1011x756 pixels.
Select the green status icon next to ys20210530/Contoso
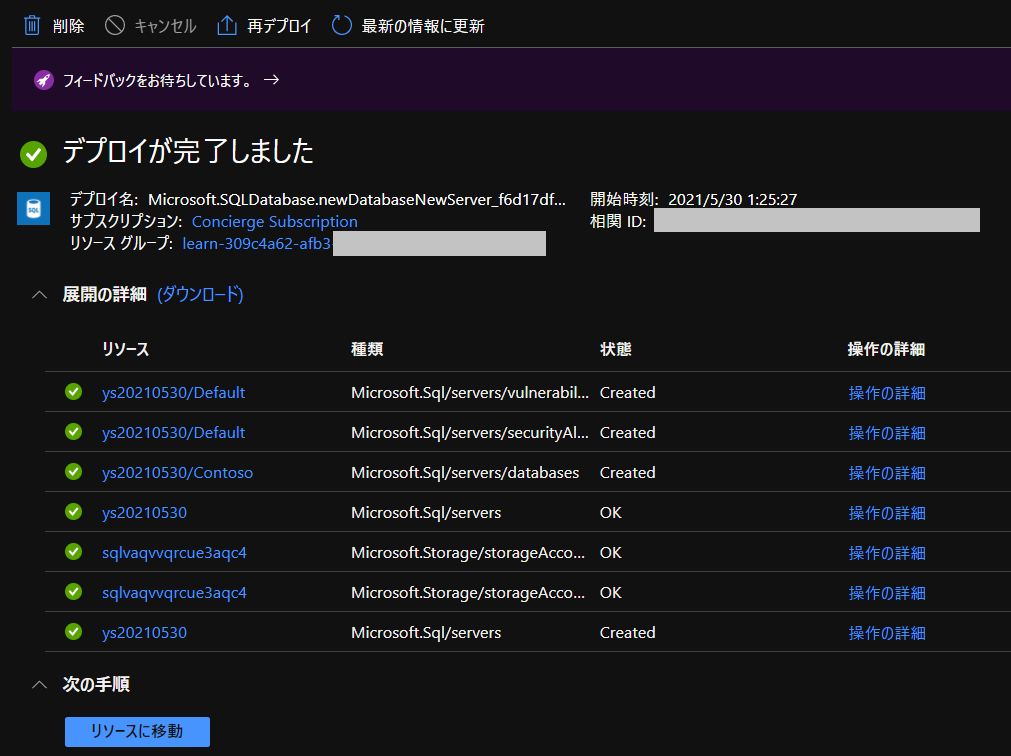point(73,472)
